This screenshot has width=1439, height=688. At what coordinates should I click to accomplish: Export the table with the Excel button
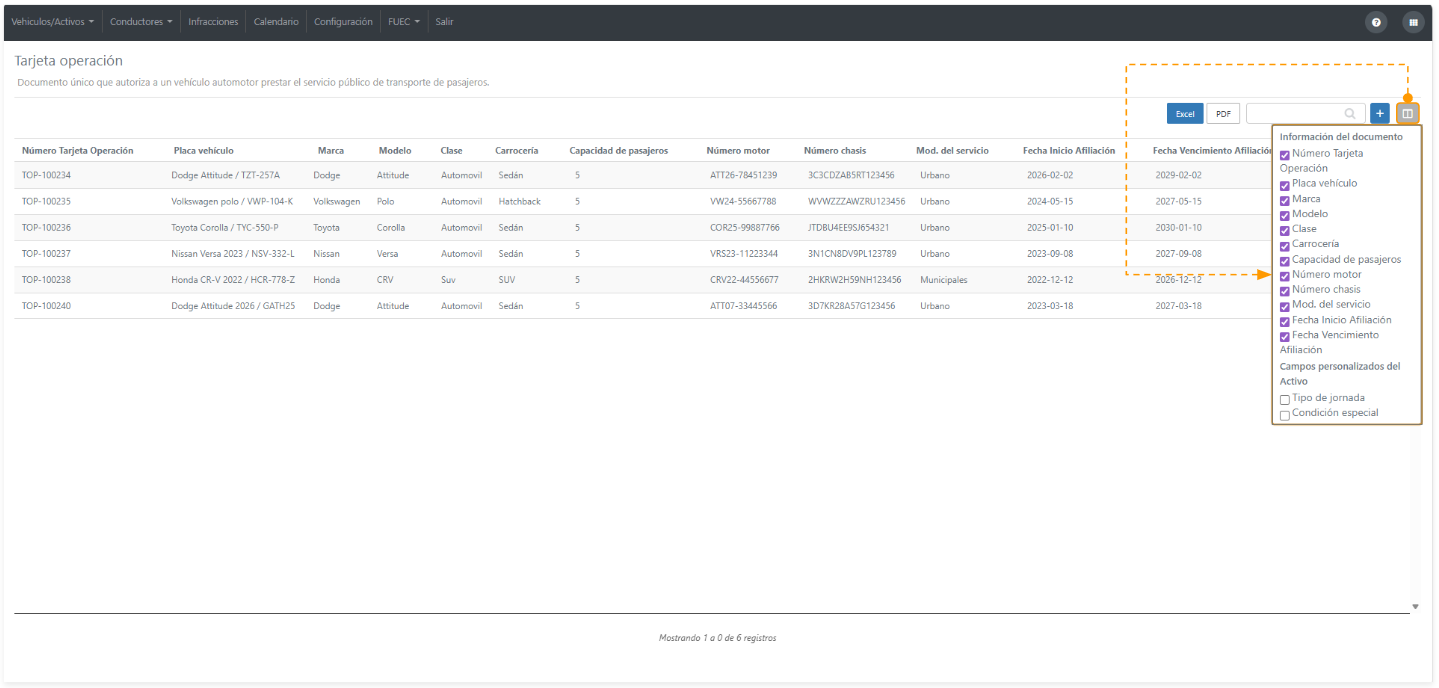point(1185,114)
